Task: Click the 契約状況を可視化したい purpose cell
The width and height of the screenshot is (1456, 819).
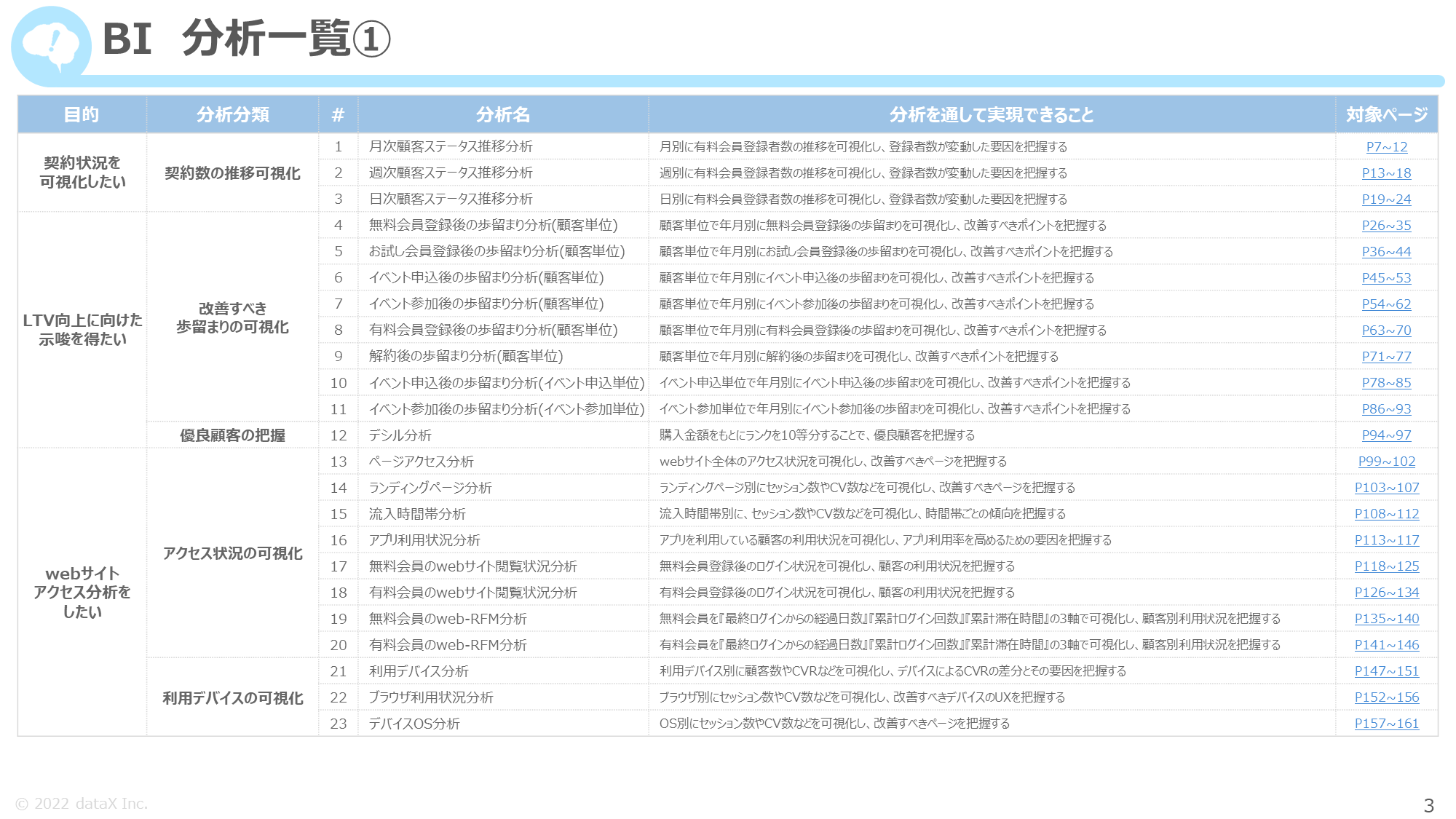Action: point(82,173)
